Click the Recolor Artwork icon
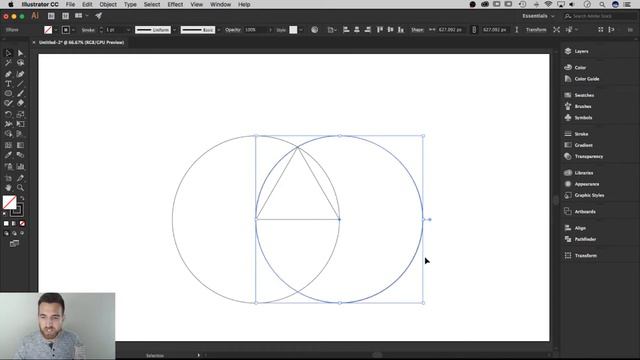Image resolution: width=640 pixels, height=360 pixels. click(x=314, y=30)
